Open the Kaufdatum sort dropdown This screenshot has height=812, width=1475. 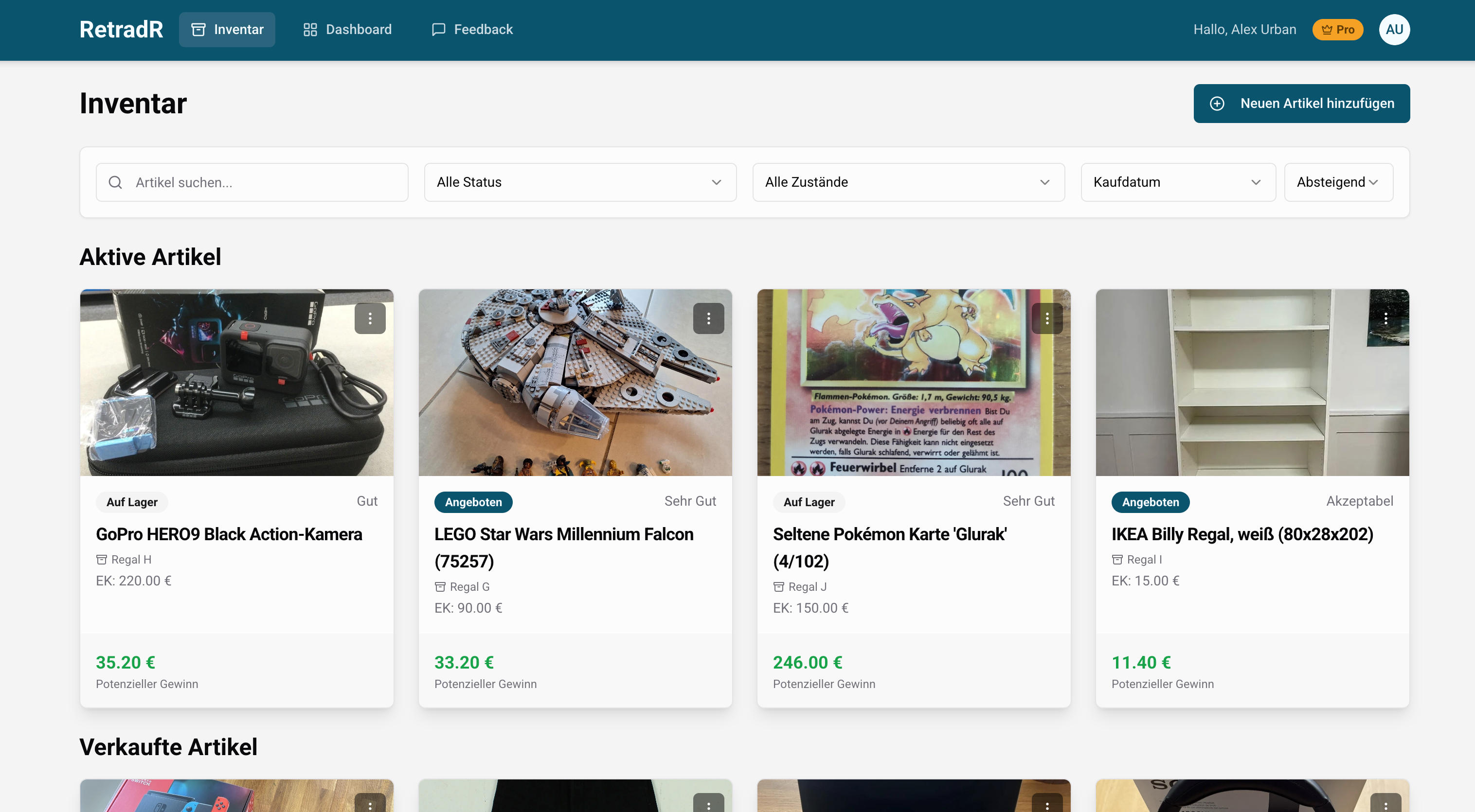(x=1178, y=182)
